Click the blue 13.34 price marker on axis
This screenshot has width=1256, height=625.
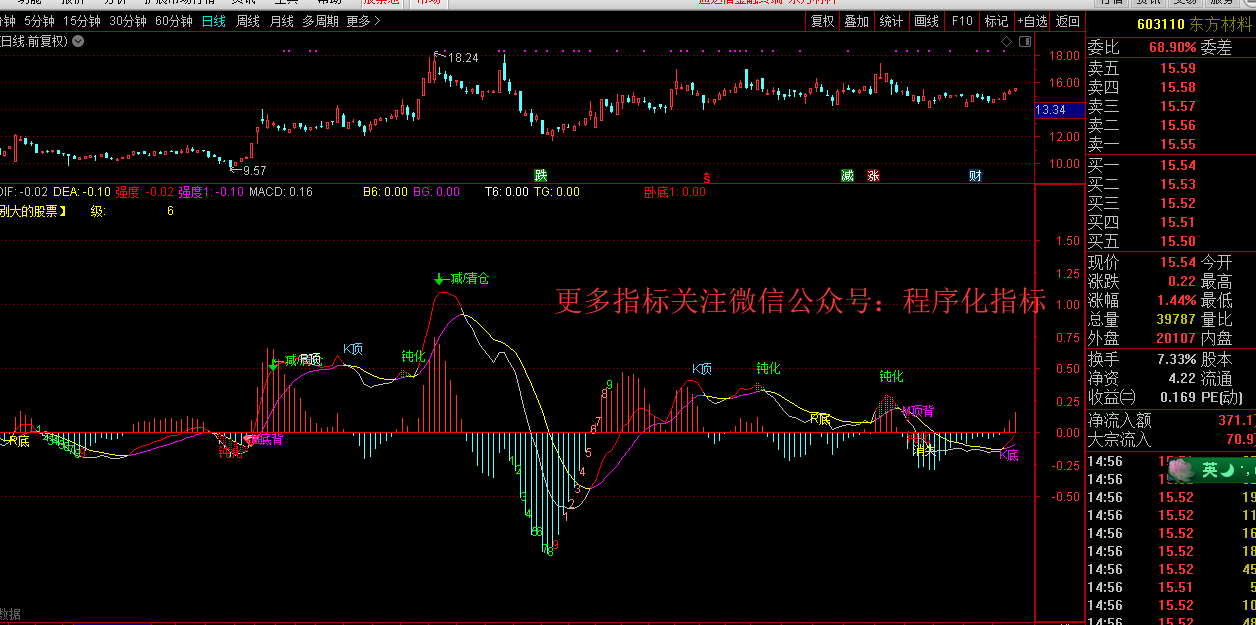point(1051,110)
